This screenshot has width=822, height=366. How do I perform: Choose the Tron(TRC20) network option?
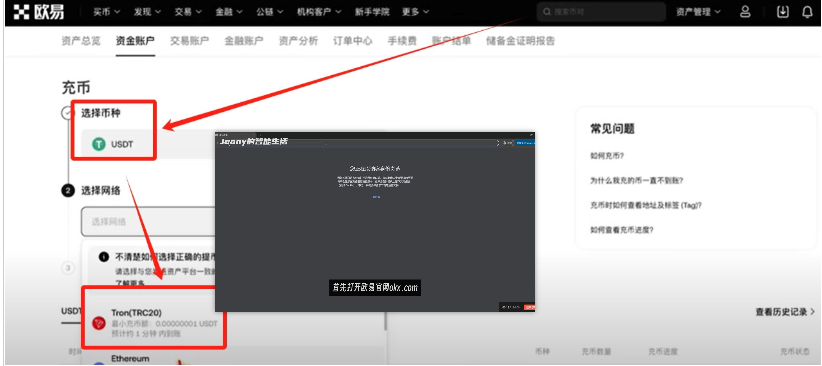(x=154, y=322)
